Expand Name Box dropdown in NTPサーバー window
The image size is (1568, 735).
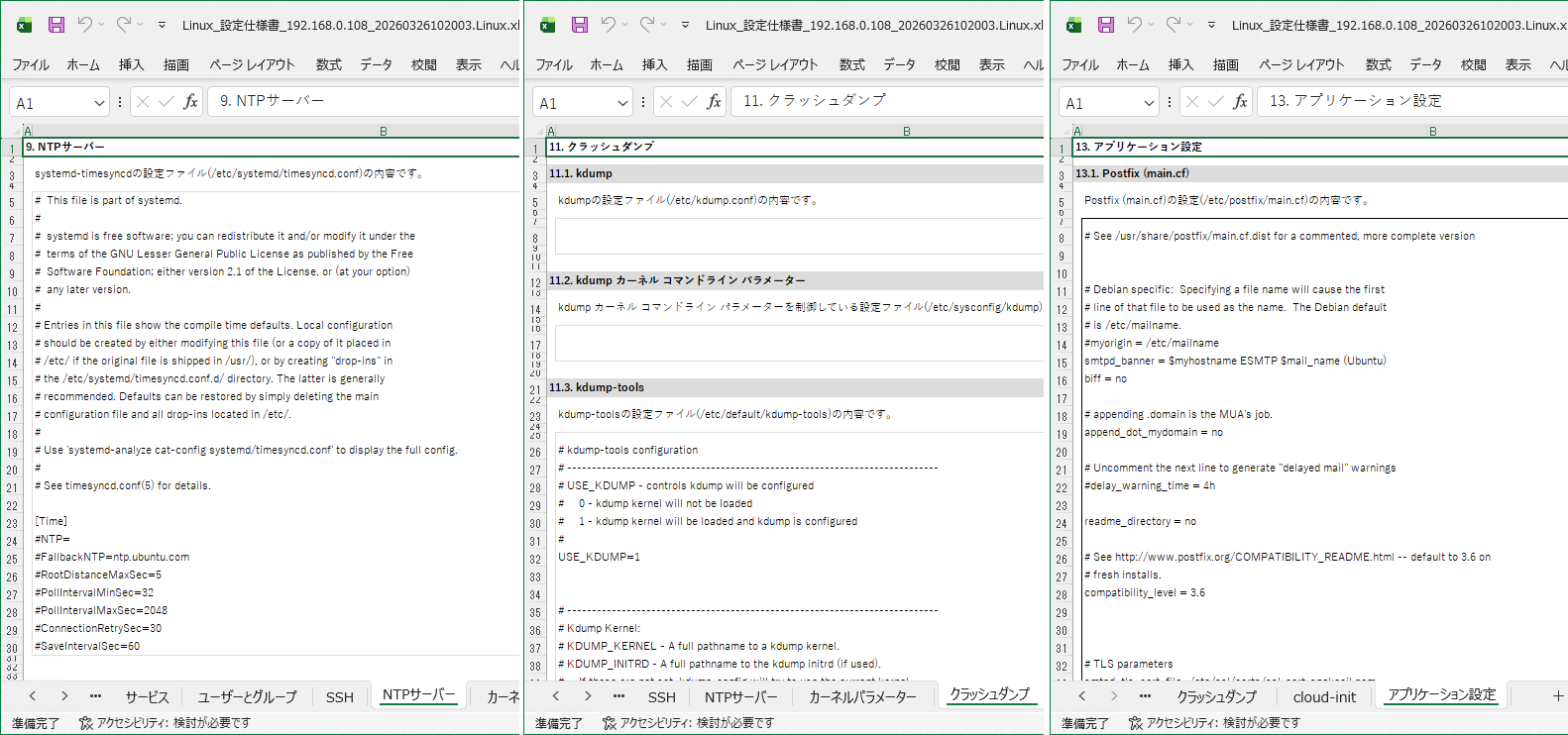[x=99, y=103]
